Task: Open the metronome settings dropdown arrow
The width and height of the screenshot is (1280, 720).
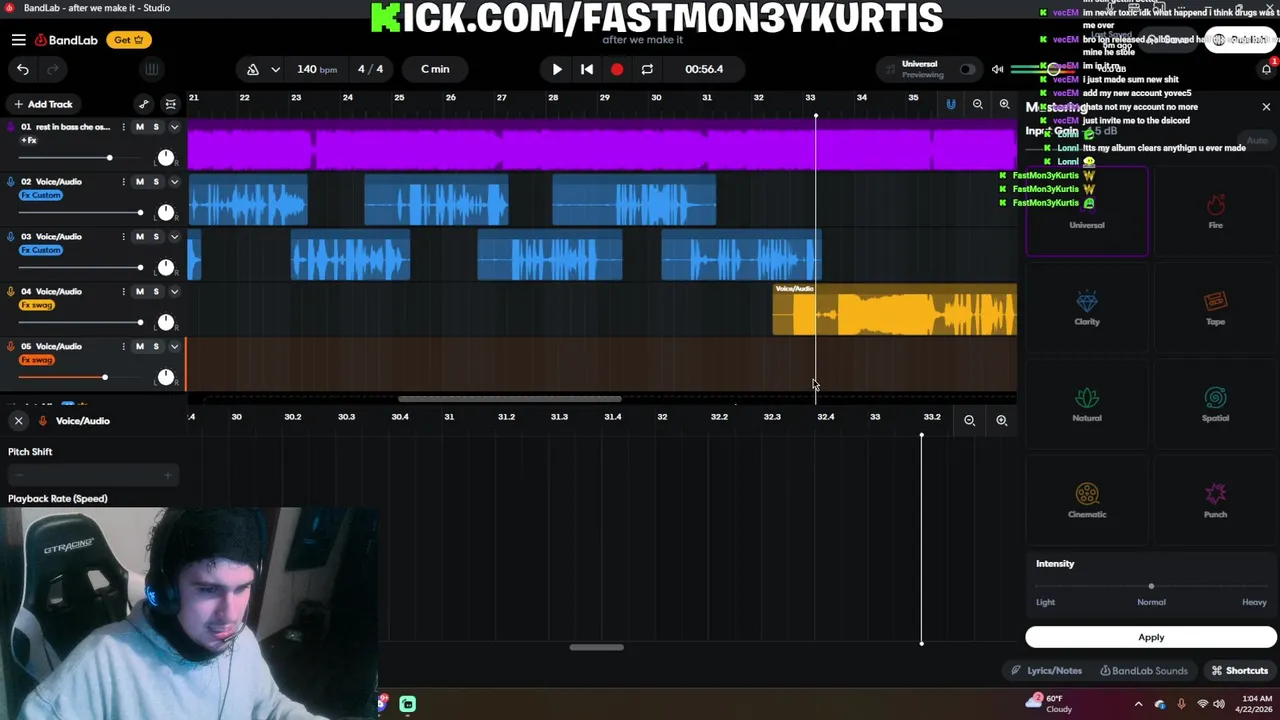Action: (275, 69)
